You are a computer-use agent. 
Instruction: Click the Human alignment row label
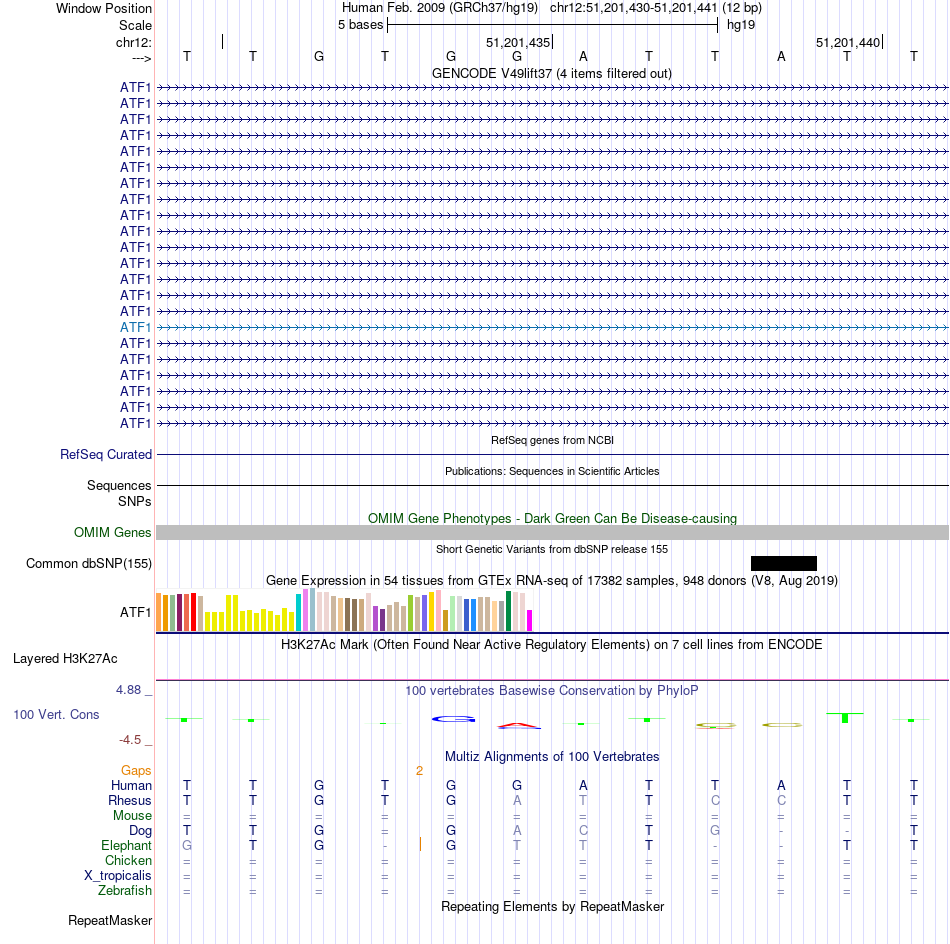[131, 786]
